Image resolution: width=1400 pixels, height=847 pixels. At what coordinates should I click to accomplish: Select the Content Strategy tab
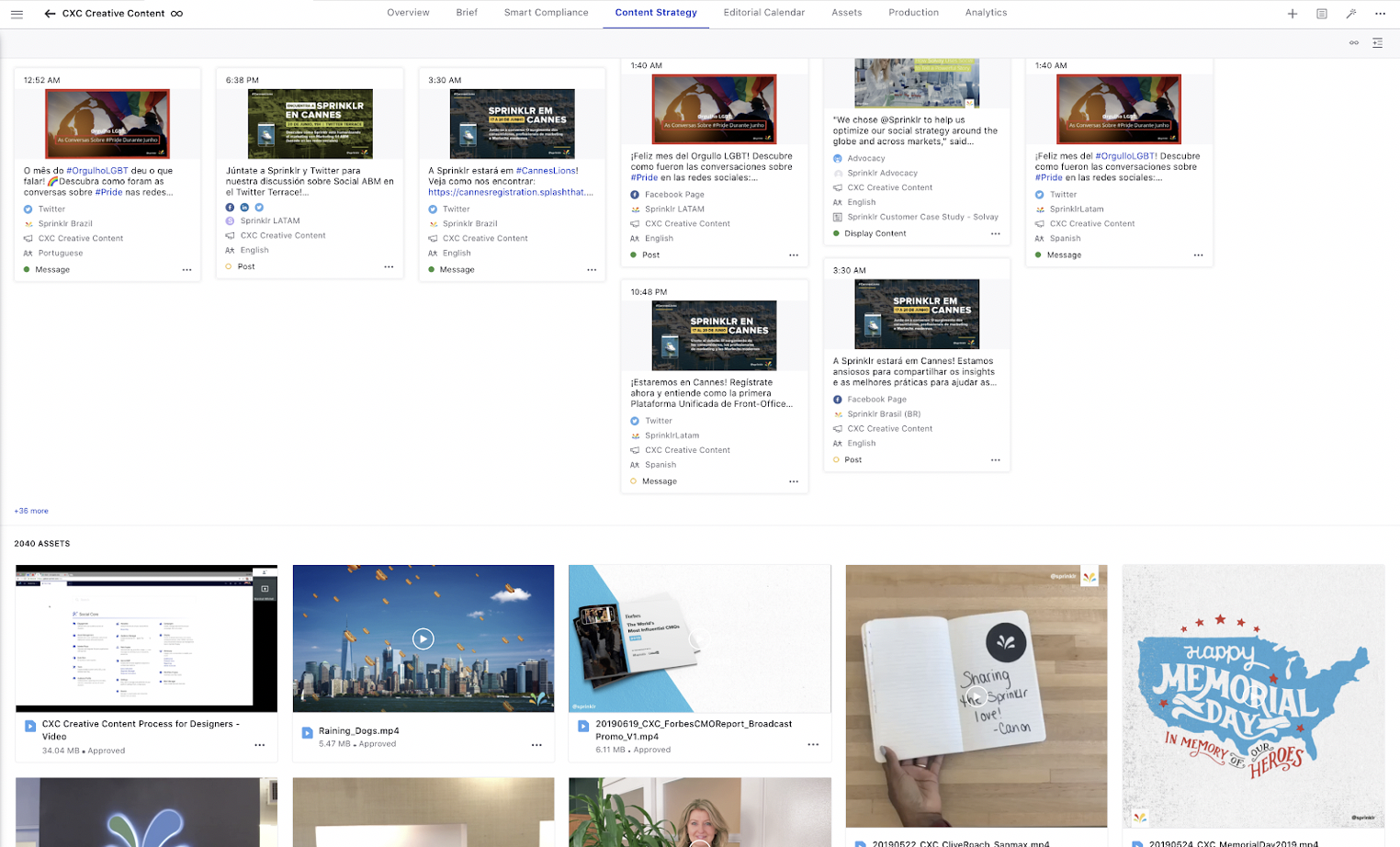point(656,13)
